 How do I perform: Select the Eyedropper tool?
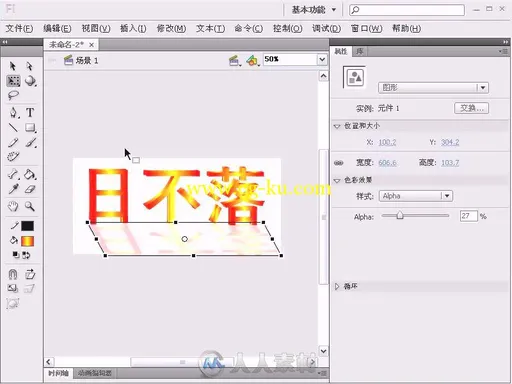pyautogui.click(x=13, y=189)
